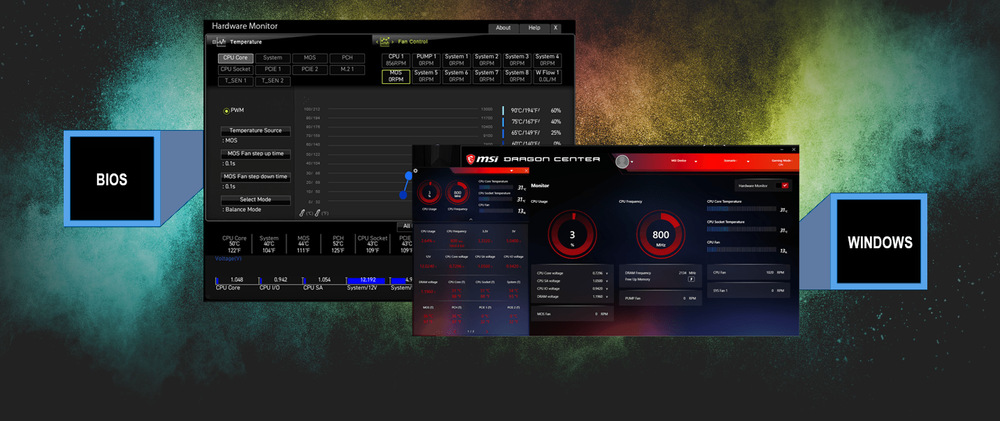Open MOS Fan step up time setting

(x=256, y=154)
